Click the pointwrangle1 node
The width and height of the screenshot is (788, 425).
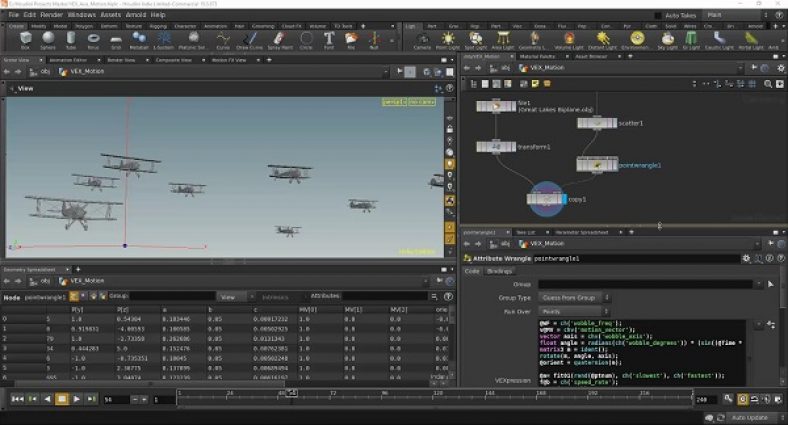596,164
